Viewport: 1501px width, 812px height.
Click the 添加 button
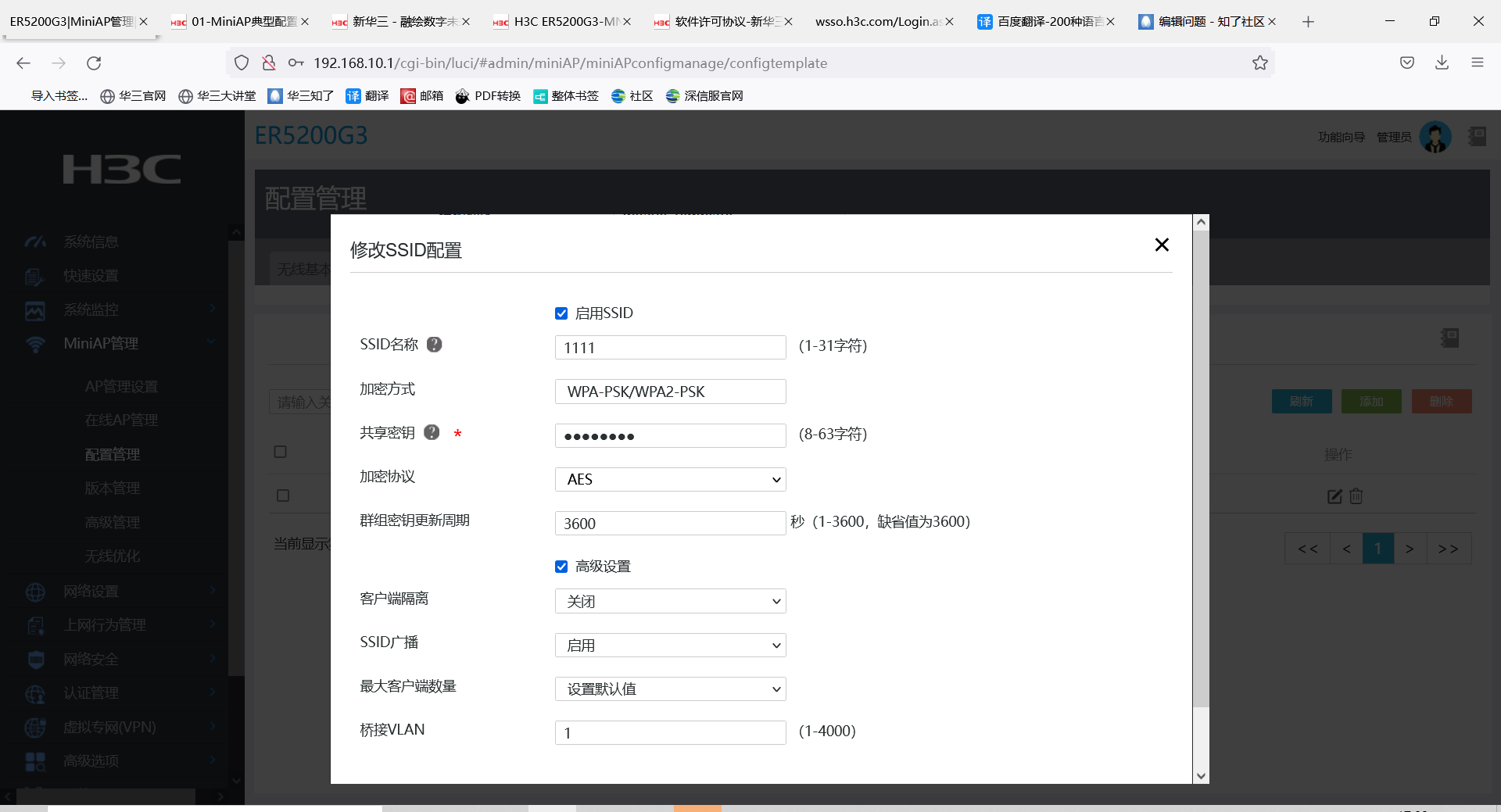(x=1371, y=402)
